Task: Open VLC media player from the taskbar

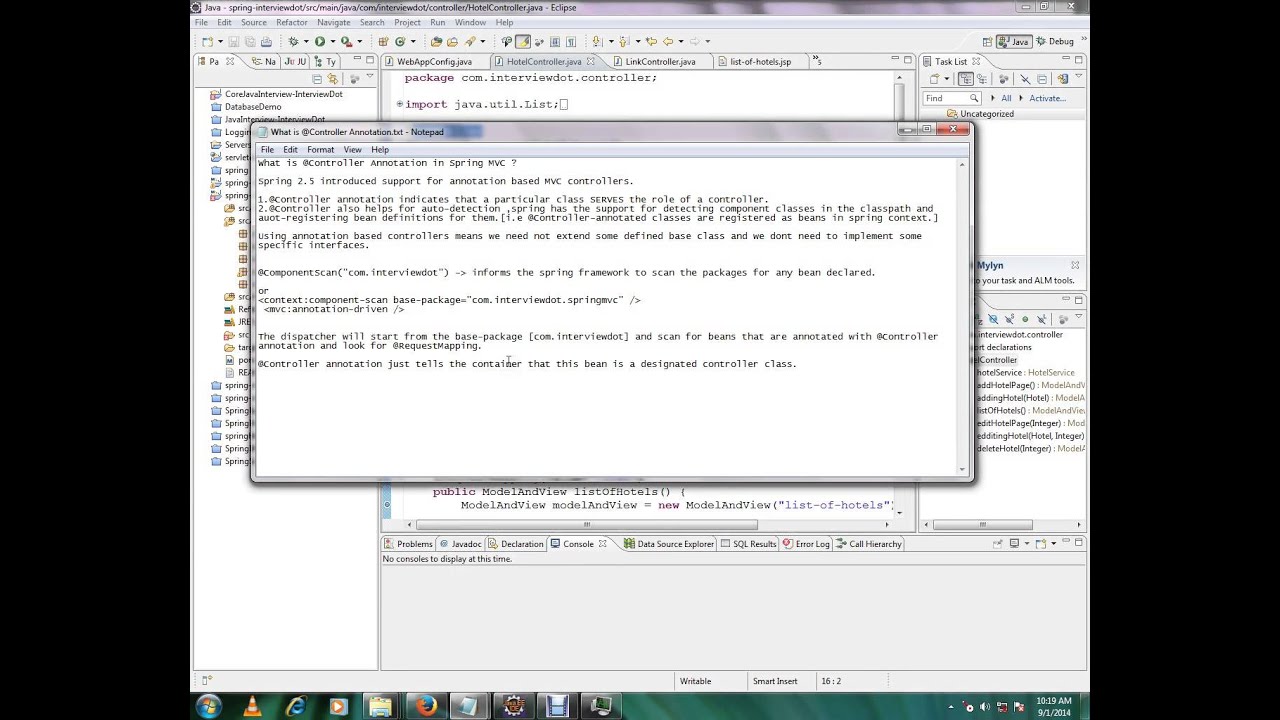Action: point(252,706)
